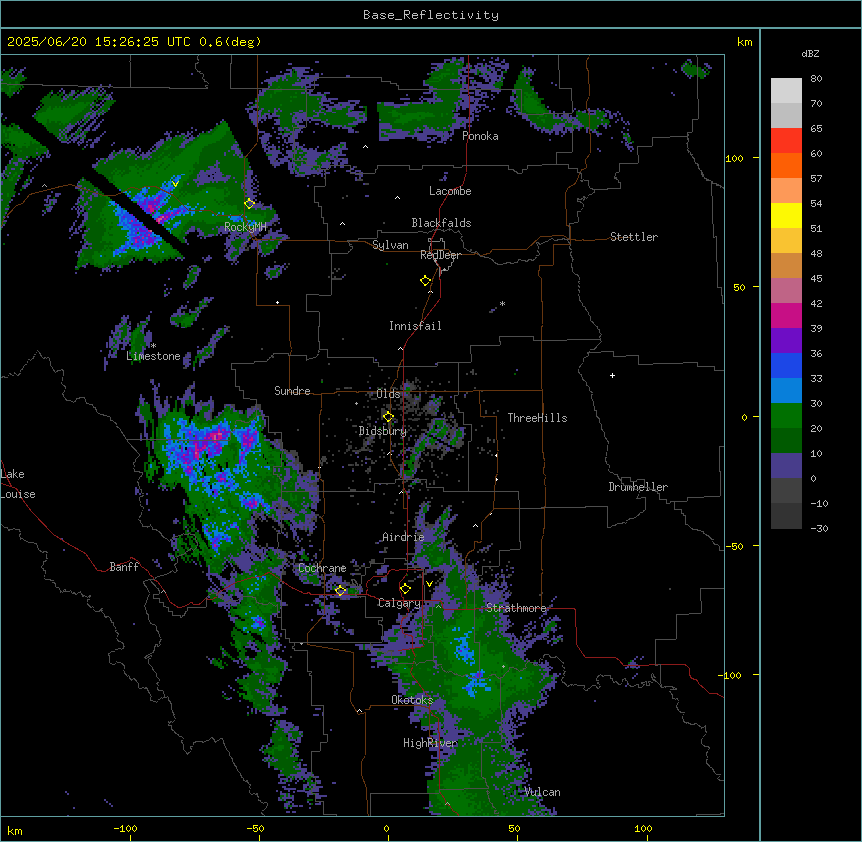This screenshot has height=842, width=862.
Task: Click the 80 dBZ light grey swatch
Action: [786, 91]
